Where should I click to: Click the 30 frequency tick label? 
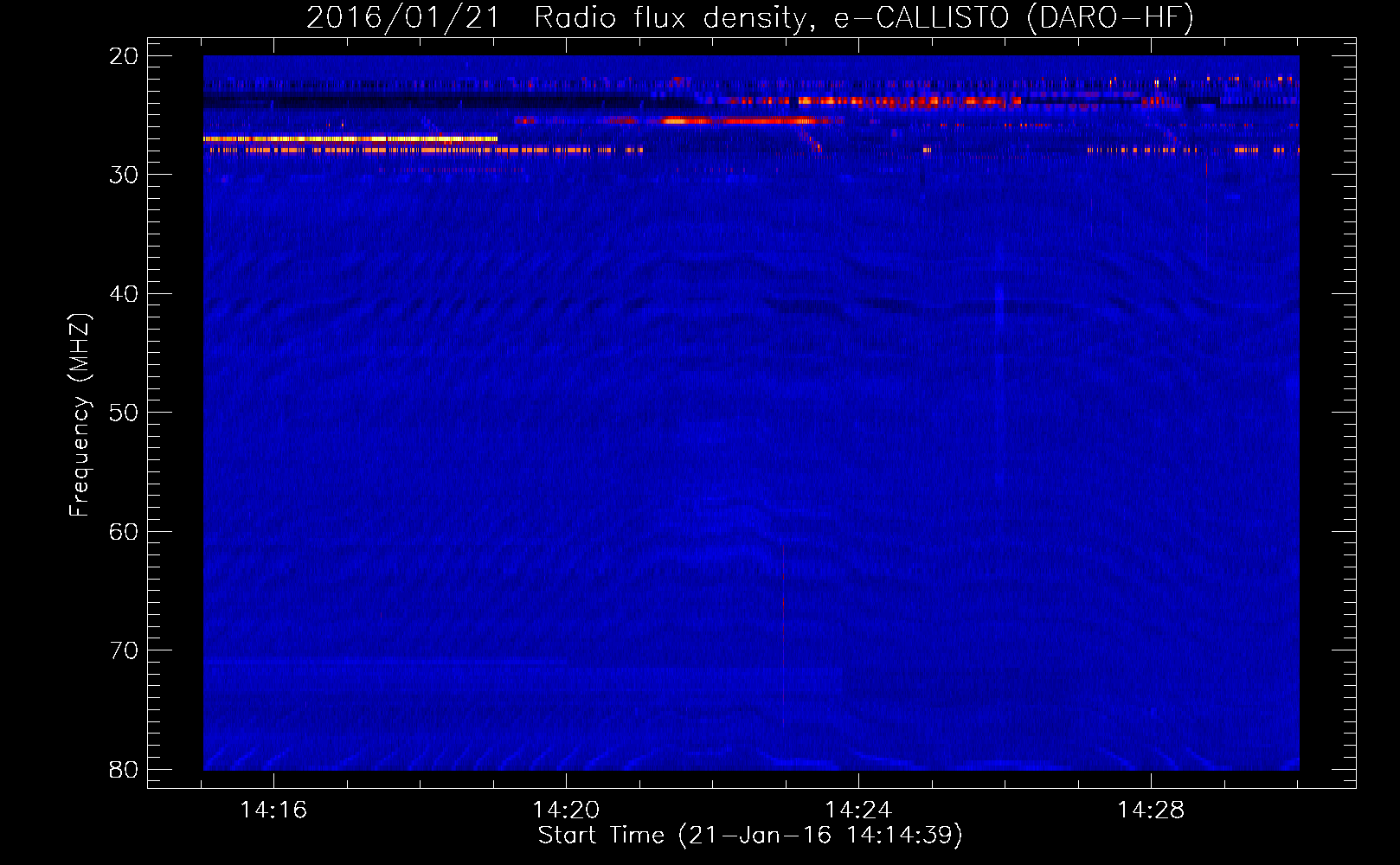point(124,175)
